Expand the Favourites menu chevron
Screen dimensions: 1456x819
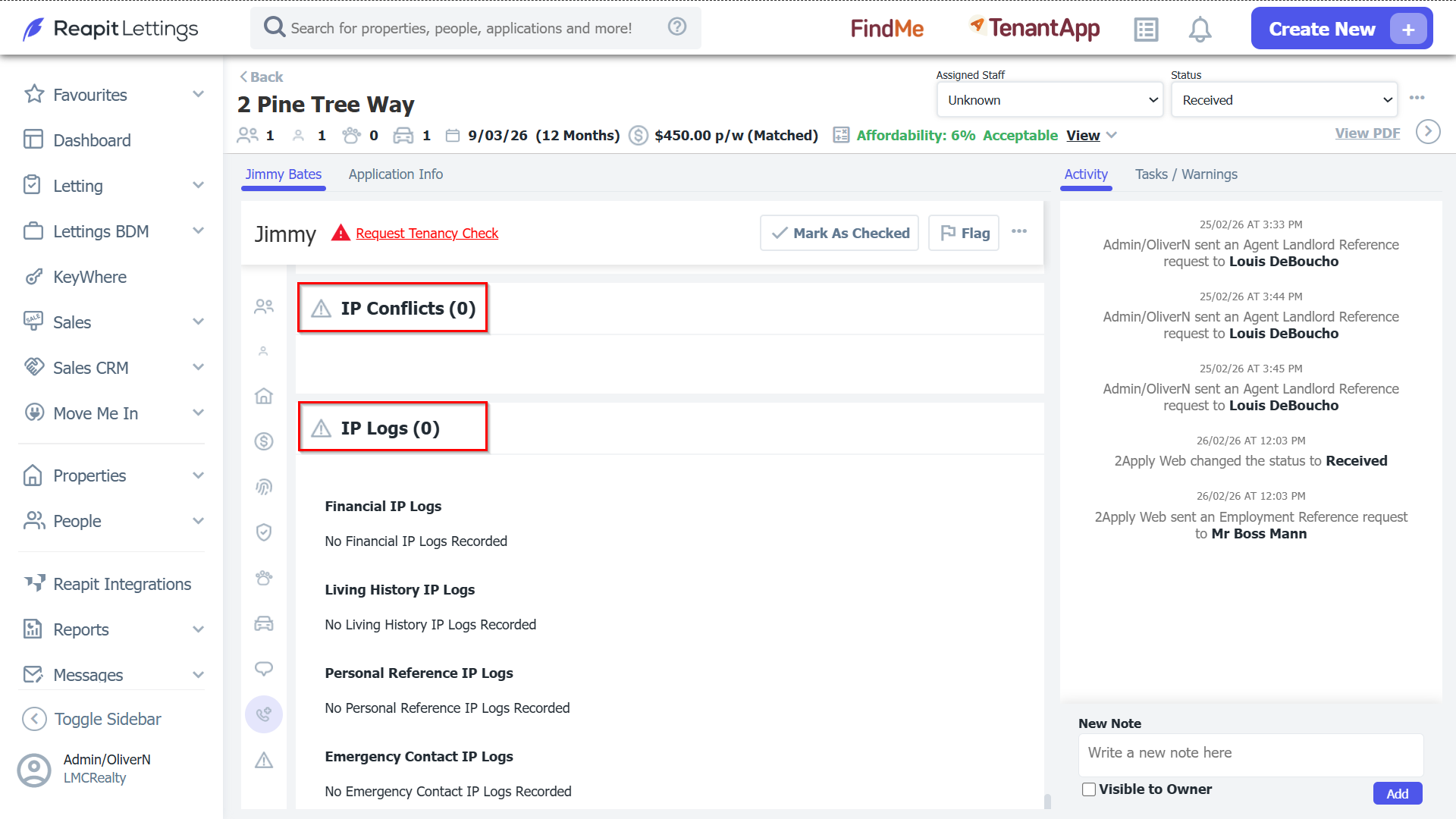pyautogui.click(x=199, y=94)
